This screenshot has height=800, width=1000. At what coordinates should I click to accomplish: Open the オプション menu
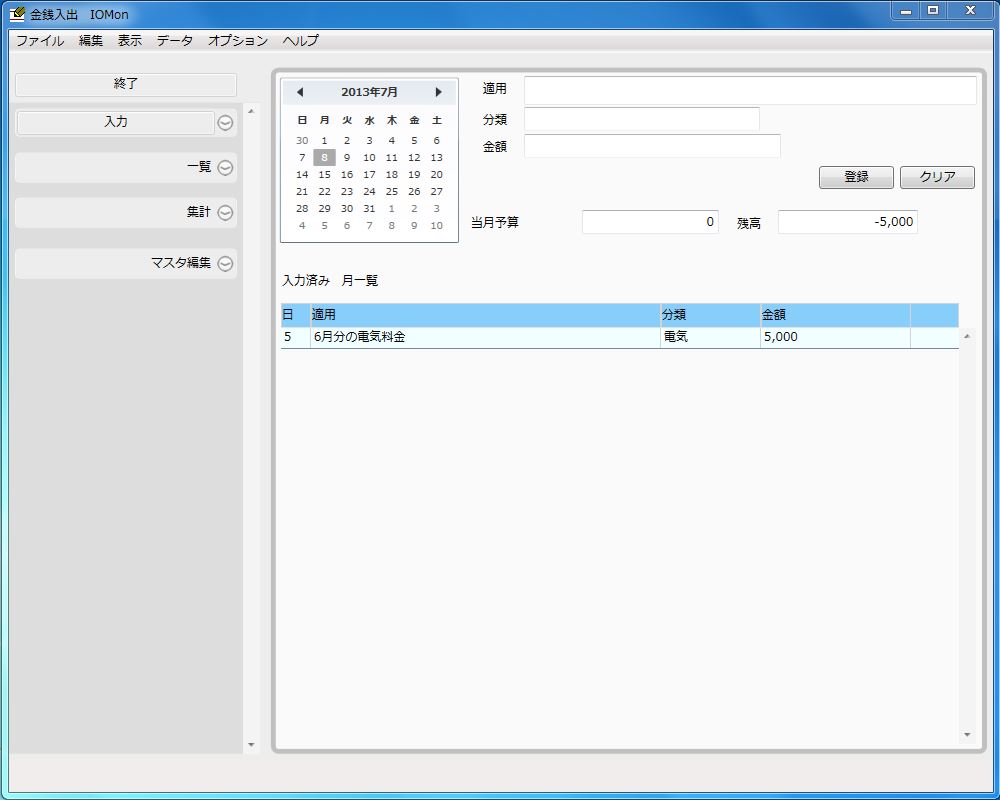pyautogui.click(x=238, y=41)
